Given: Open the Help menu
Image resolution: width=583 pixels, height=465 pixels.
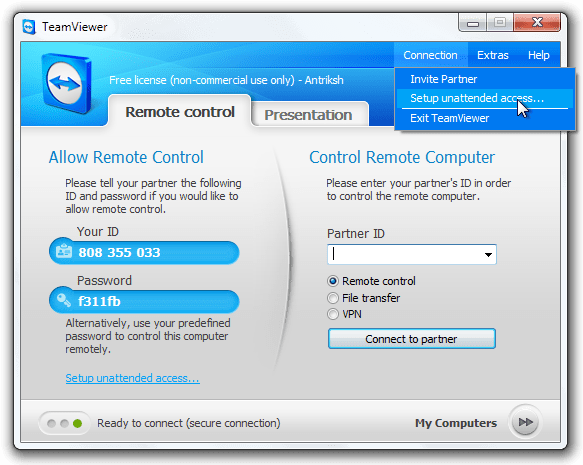Looking at the screenshot, I should point(538,55).
